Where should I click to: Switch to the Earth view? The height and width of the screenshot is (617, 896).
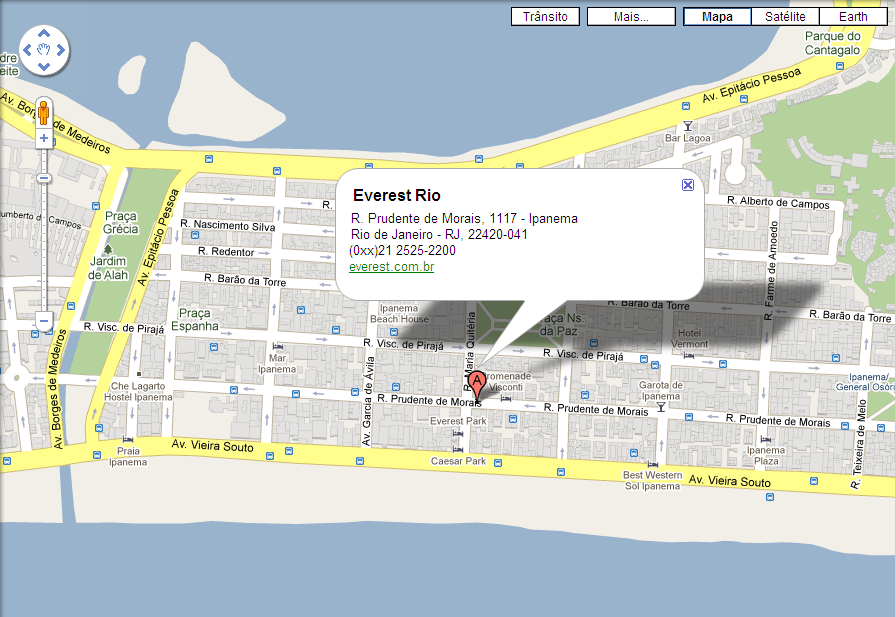853,17
